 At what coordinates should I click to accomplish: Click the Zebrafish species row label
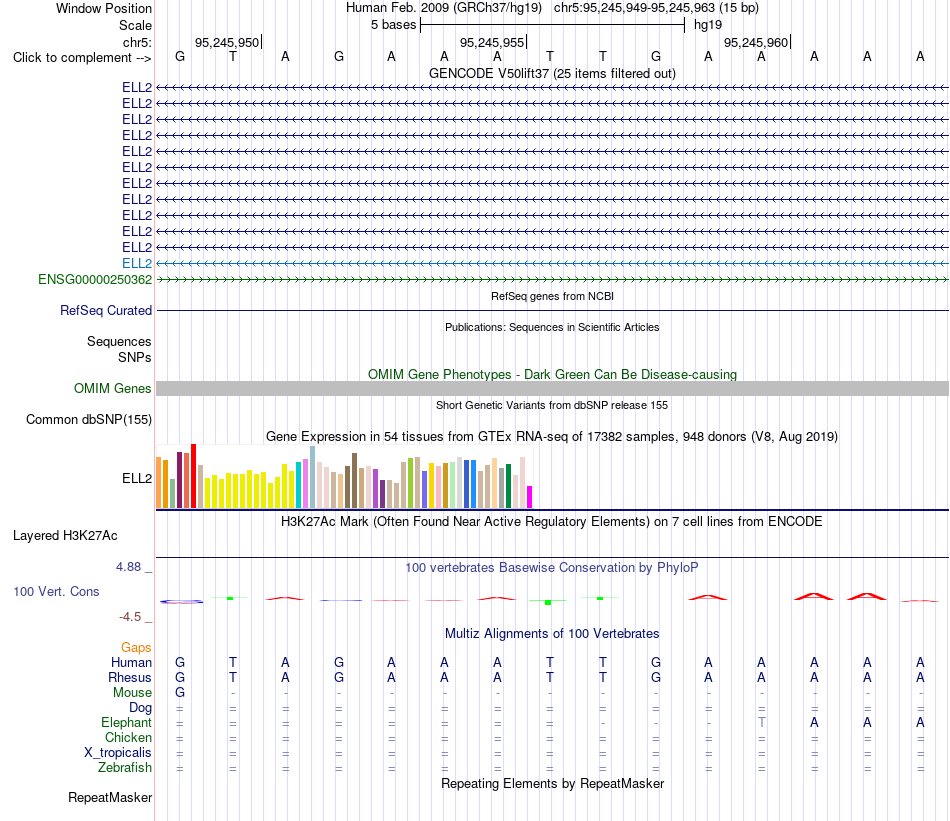(125, 768)
